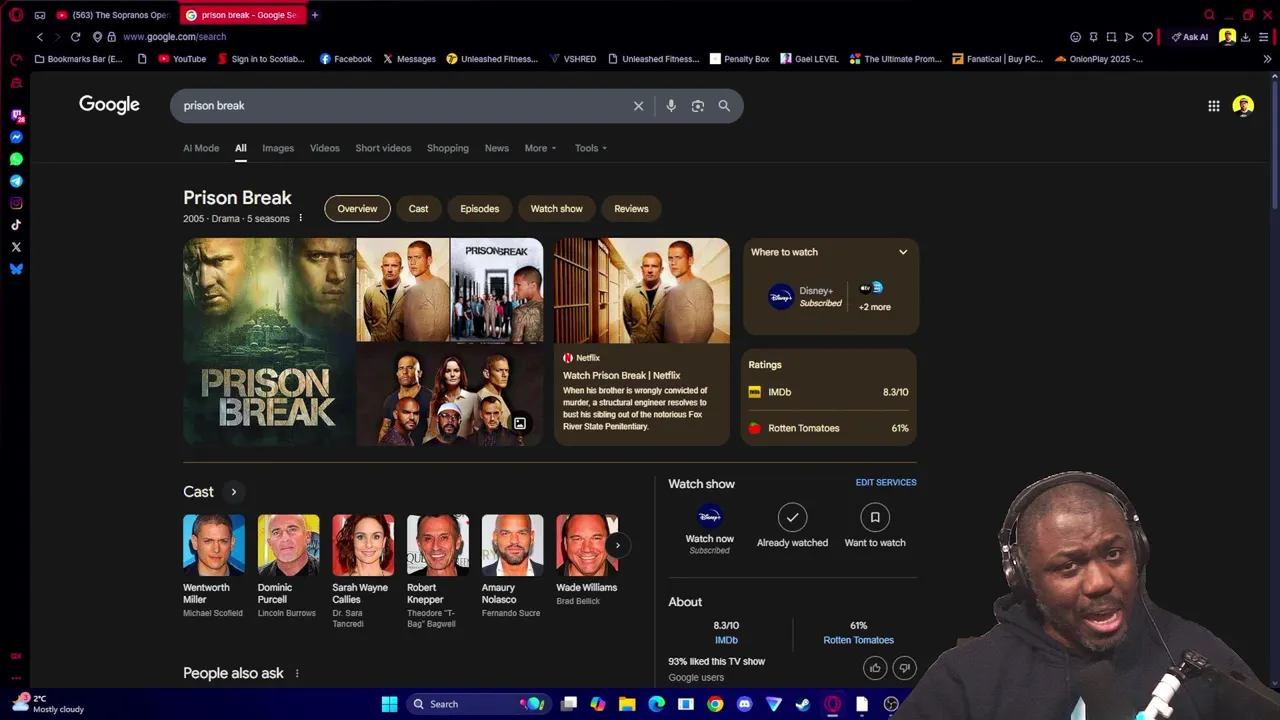Open Instagram in the Opera sidebar

tap(16, 203)
